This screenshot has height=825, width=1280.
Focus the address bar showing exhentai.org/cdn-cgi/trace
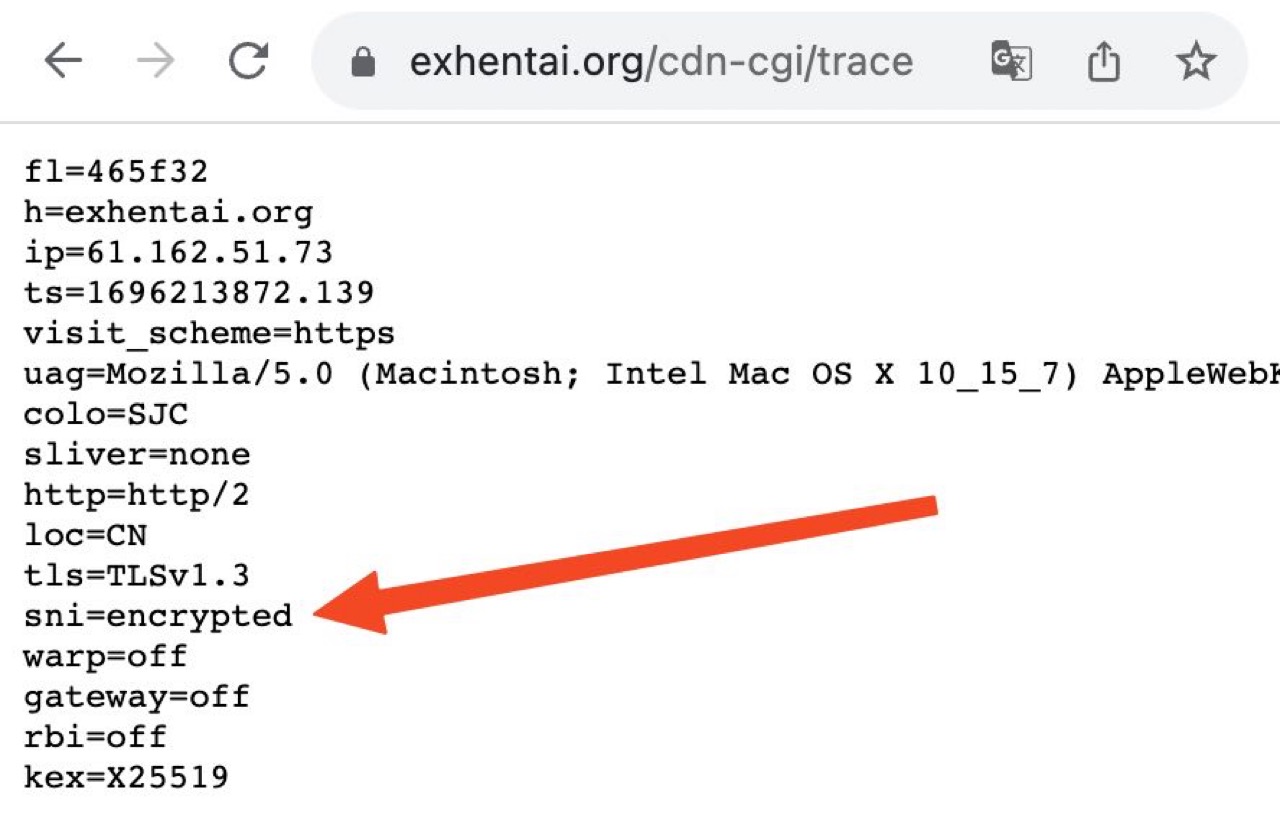pos(661,63)
